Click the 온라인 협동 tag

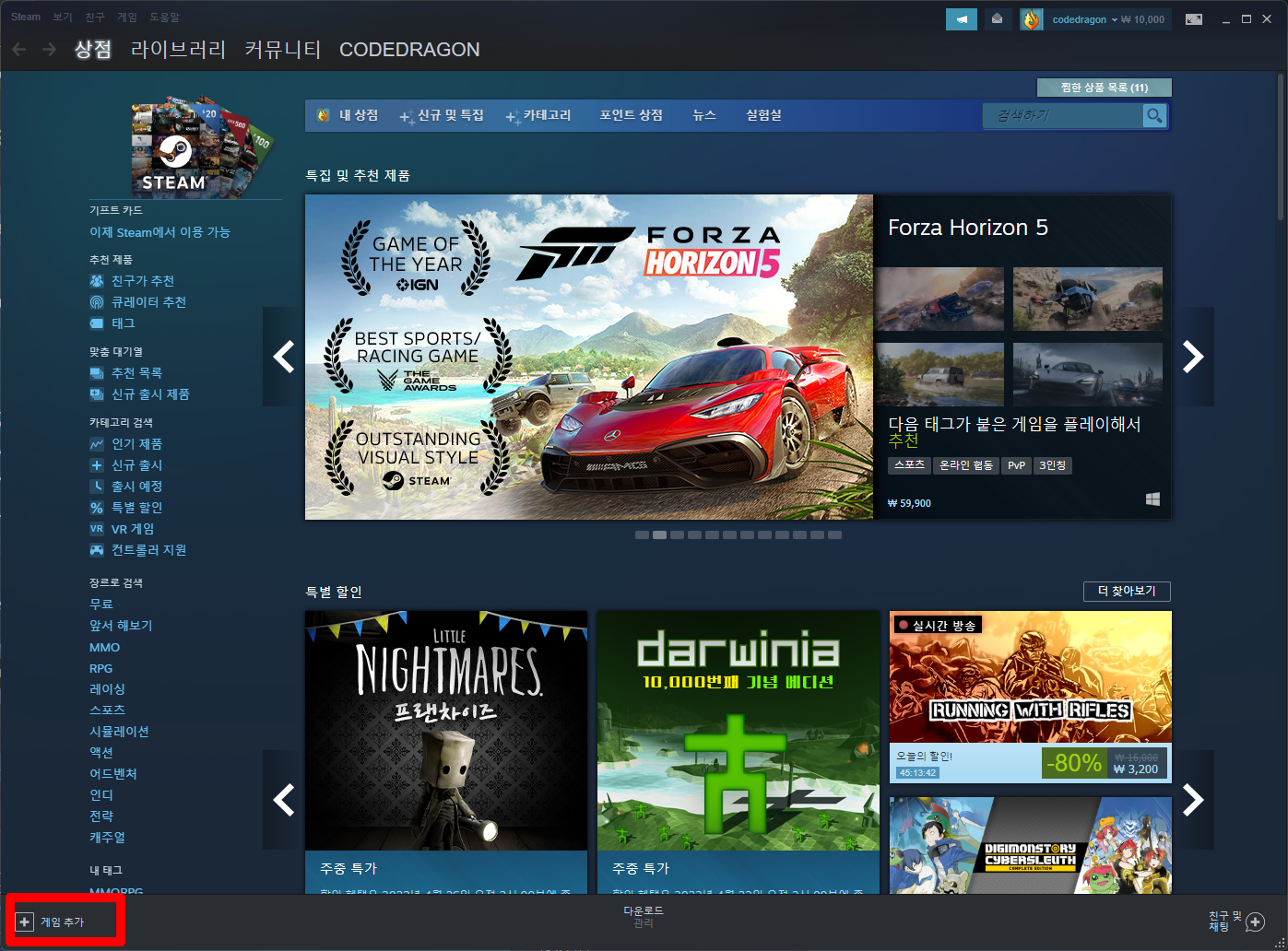point(966,465)
